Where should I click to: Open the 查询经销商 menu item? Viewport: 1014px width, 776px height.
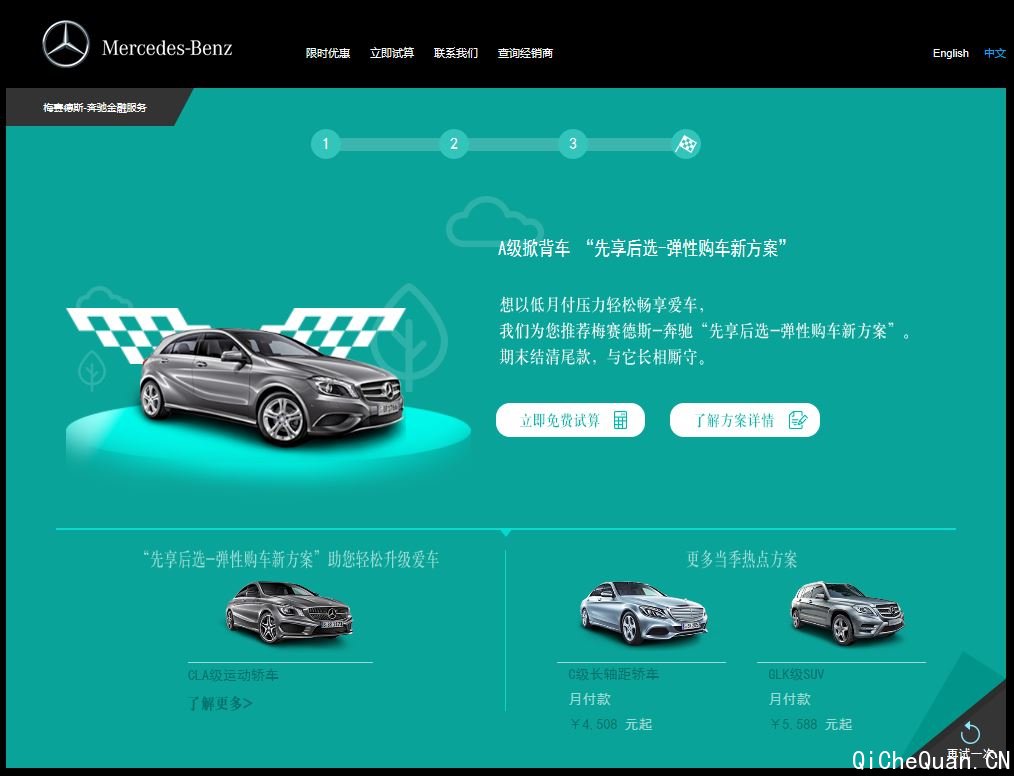click(525, 53)
